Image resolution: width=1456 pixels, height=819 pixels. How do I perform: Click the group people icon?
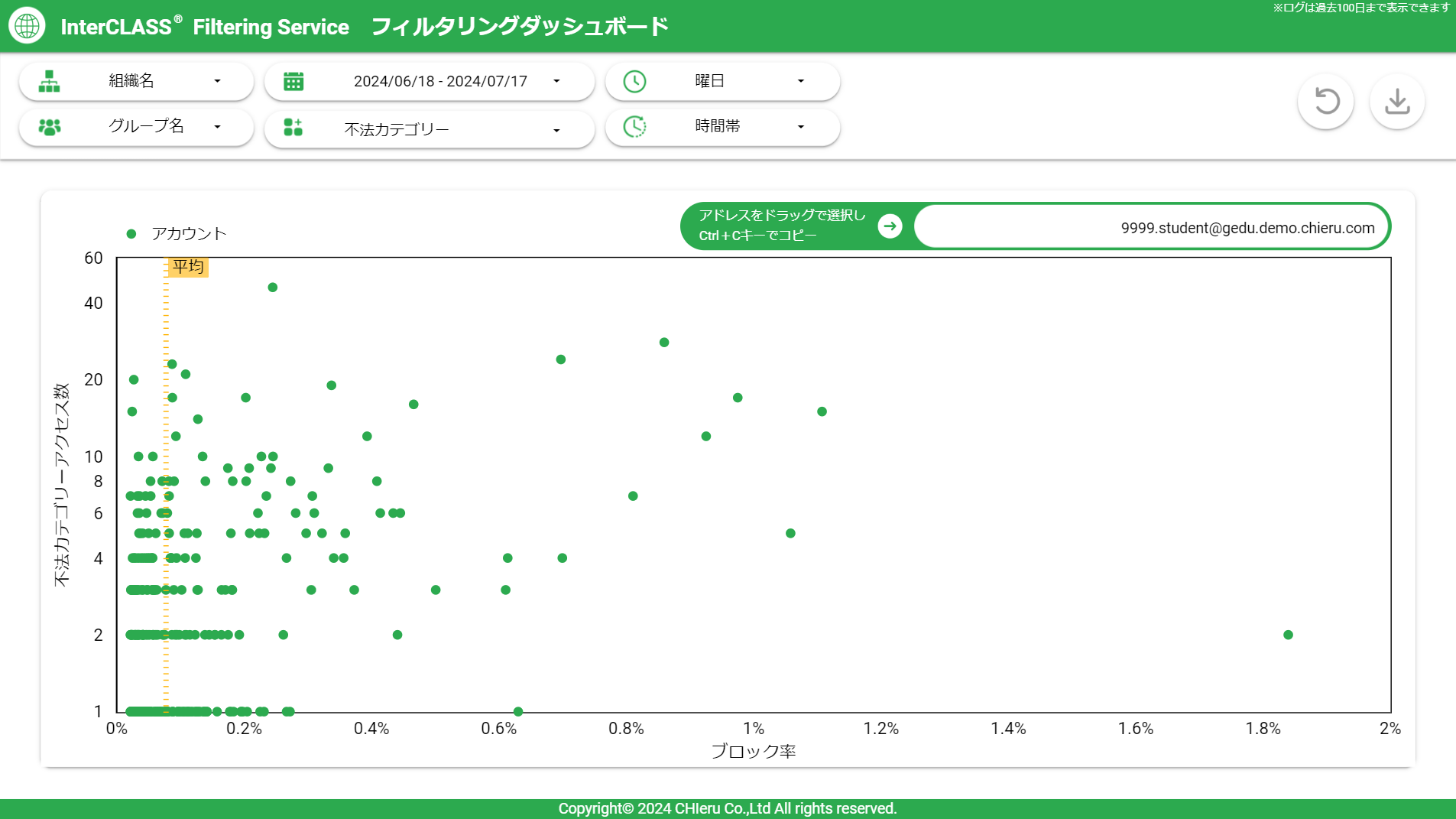click(x=50, y=127)
